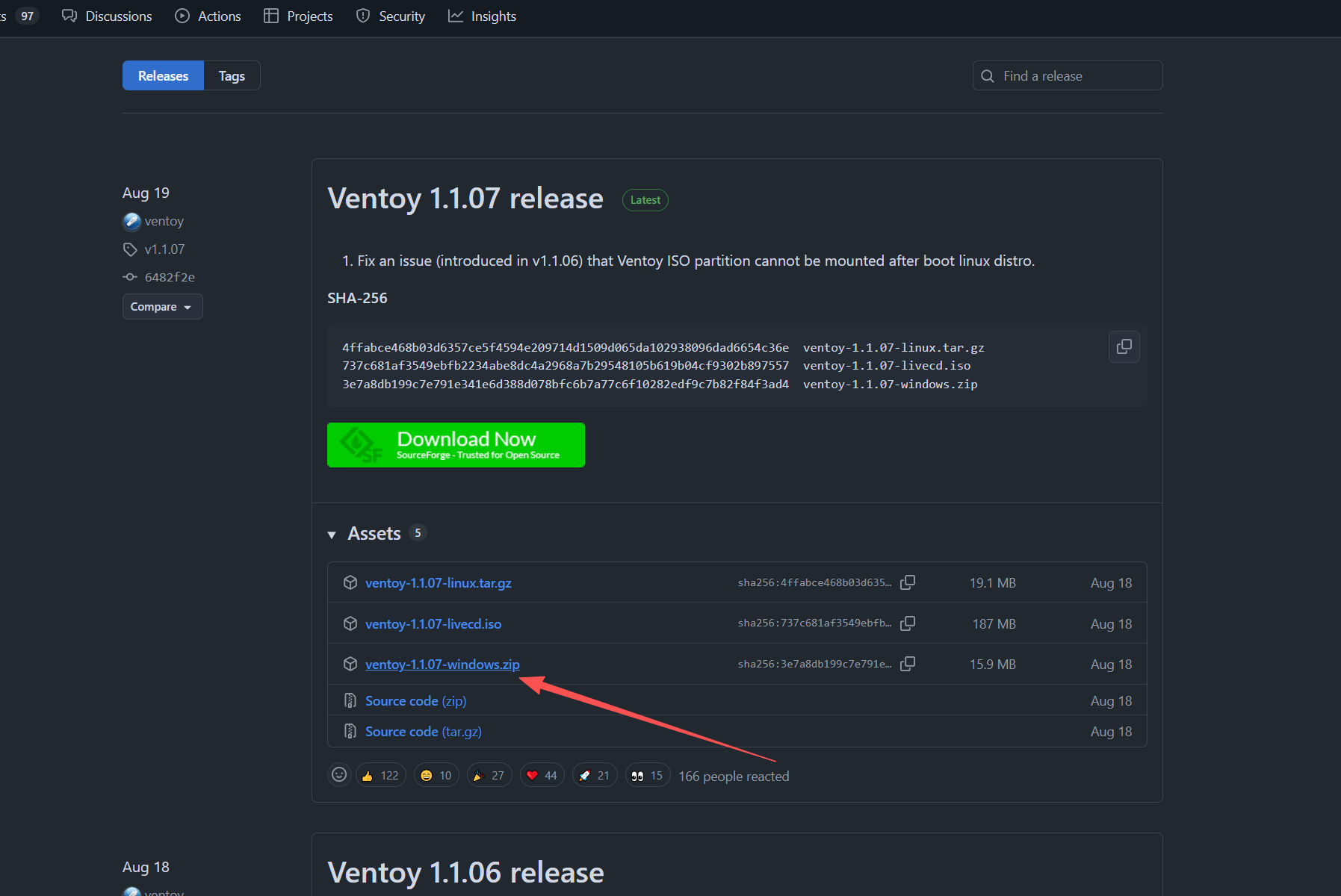
Task: Copy sha256 hash for livecd.iso asset
Action: tap(908, 623)
